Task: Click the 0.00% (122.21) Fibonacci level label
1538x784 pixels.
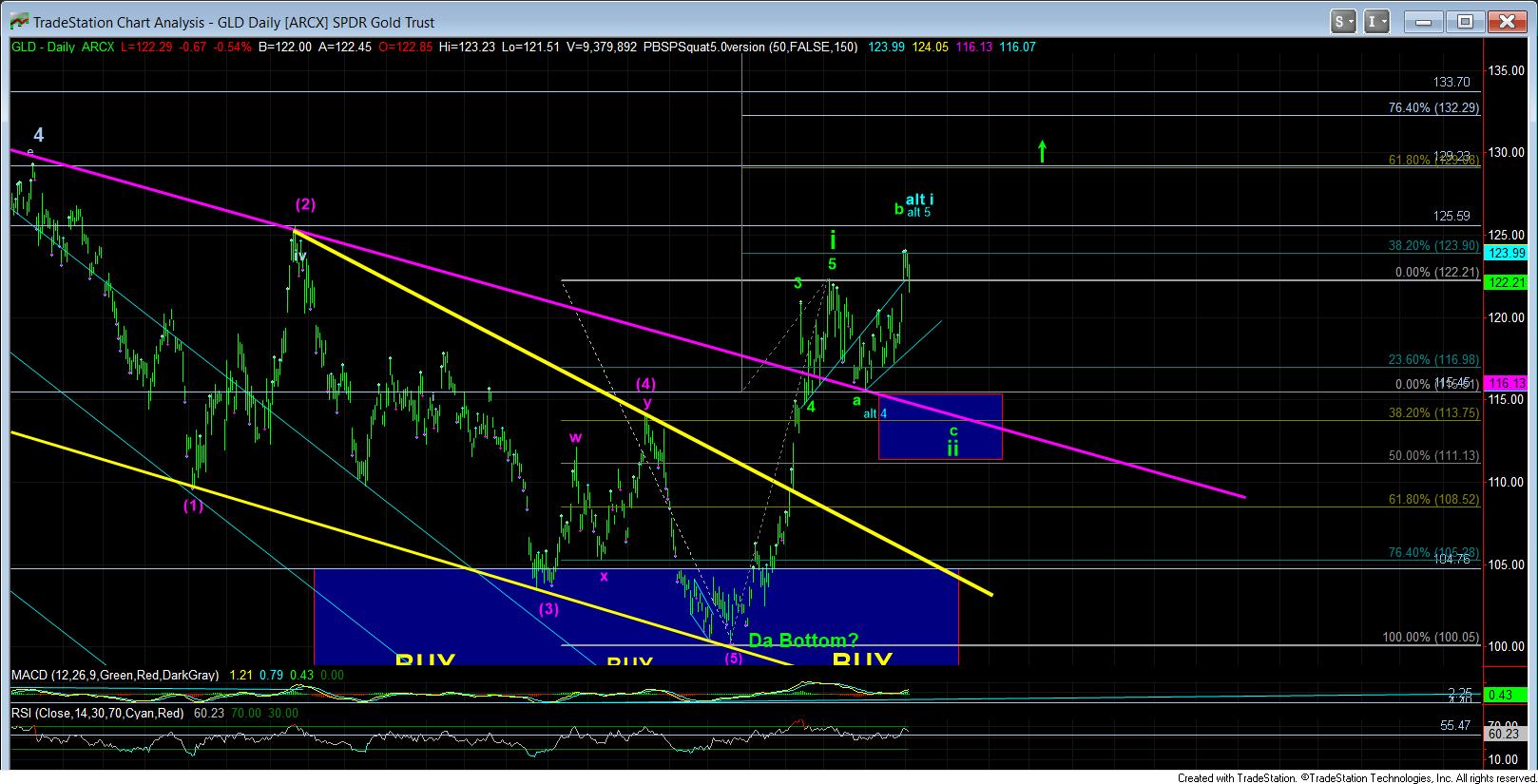Action: (1437, 272)
